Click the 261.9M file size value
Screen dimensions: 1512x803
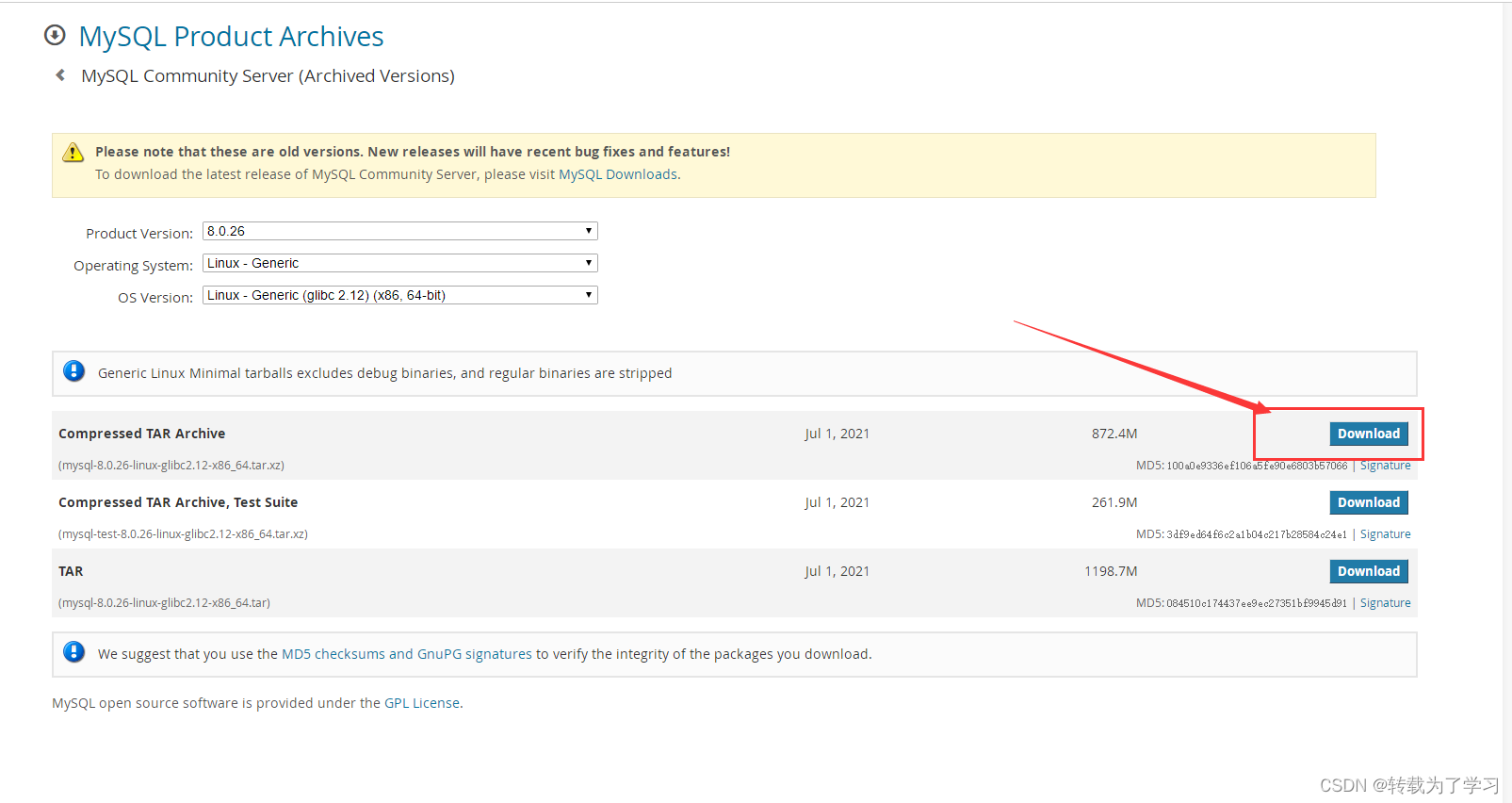(x=1114, y=502)
